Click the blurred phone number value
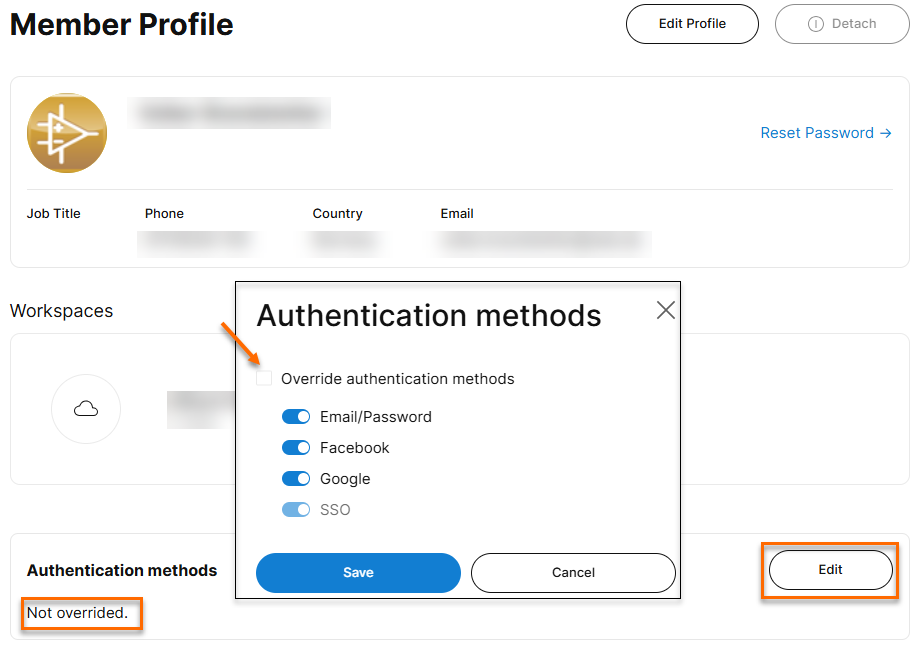Screen dimensions: 917x646 (197, 242)
